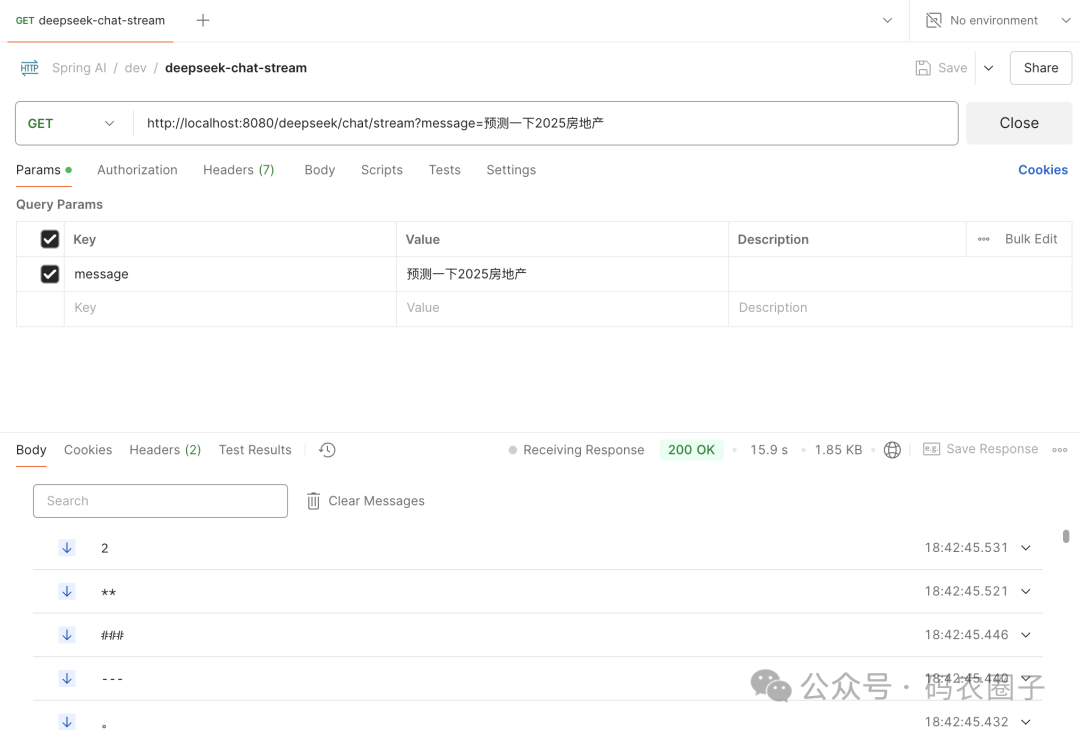This screenshot has height=730, width=1080.
Task: Click Clear Messages
Action: click(376, 501)
